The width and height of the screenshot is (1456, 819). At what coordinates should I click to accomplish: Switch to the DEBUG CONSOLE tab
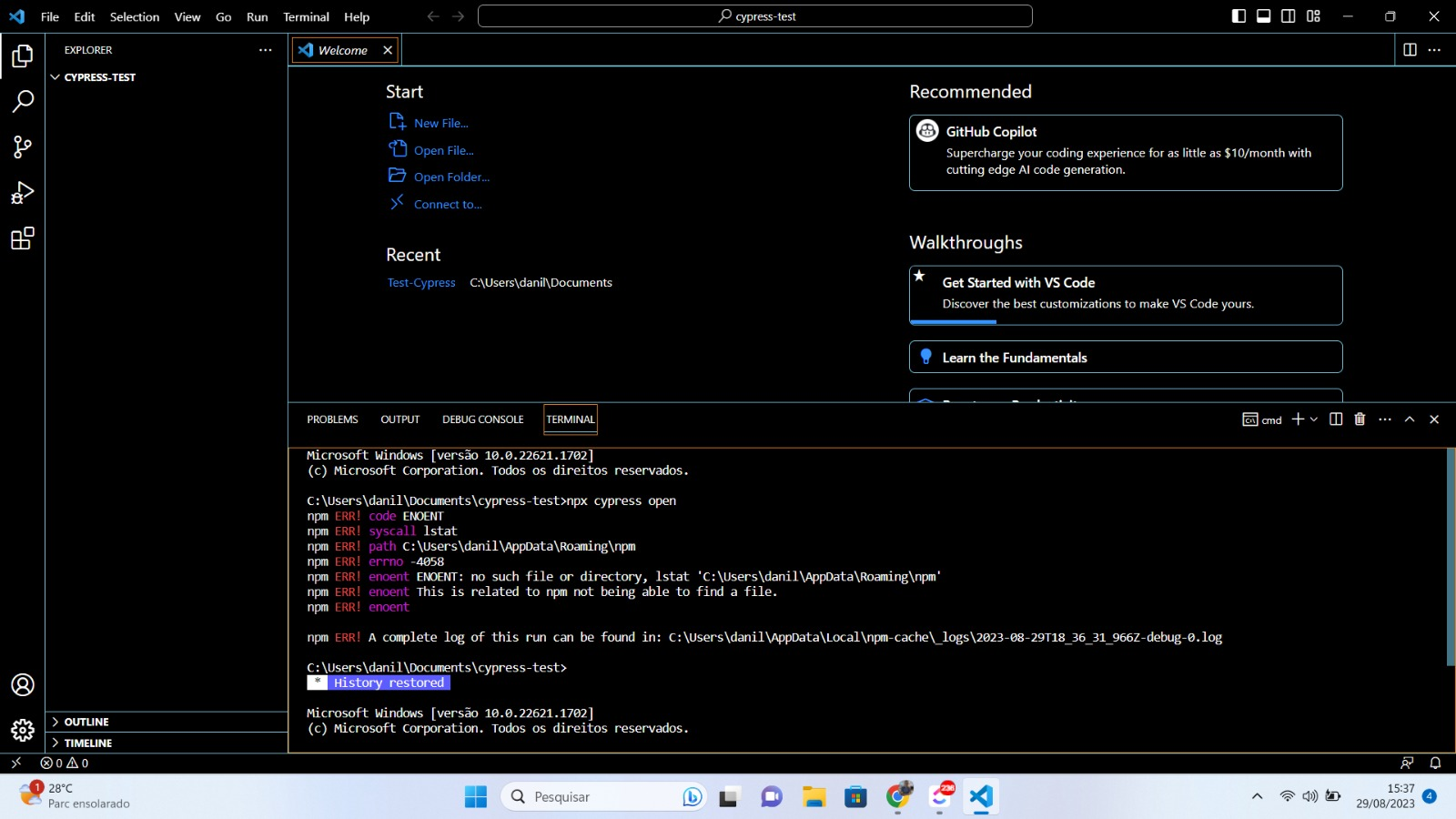click(483, 420)
